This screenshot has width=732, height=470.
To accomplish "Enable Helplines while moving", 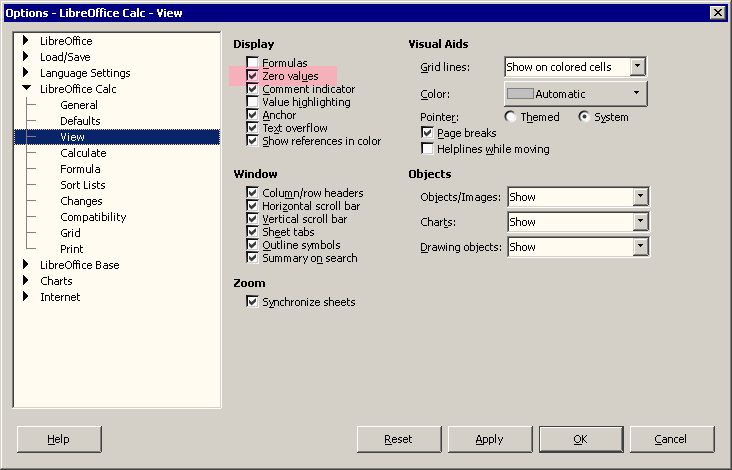I will pos(427,149).
